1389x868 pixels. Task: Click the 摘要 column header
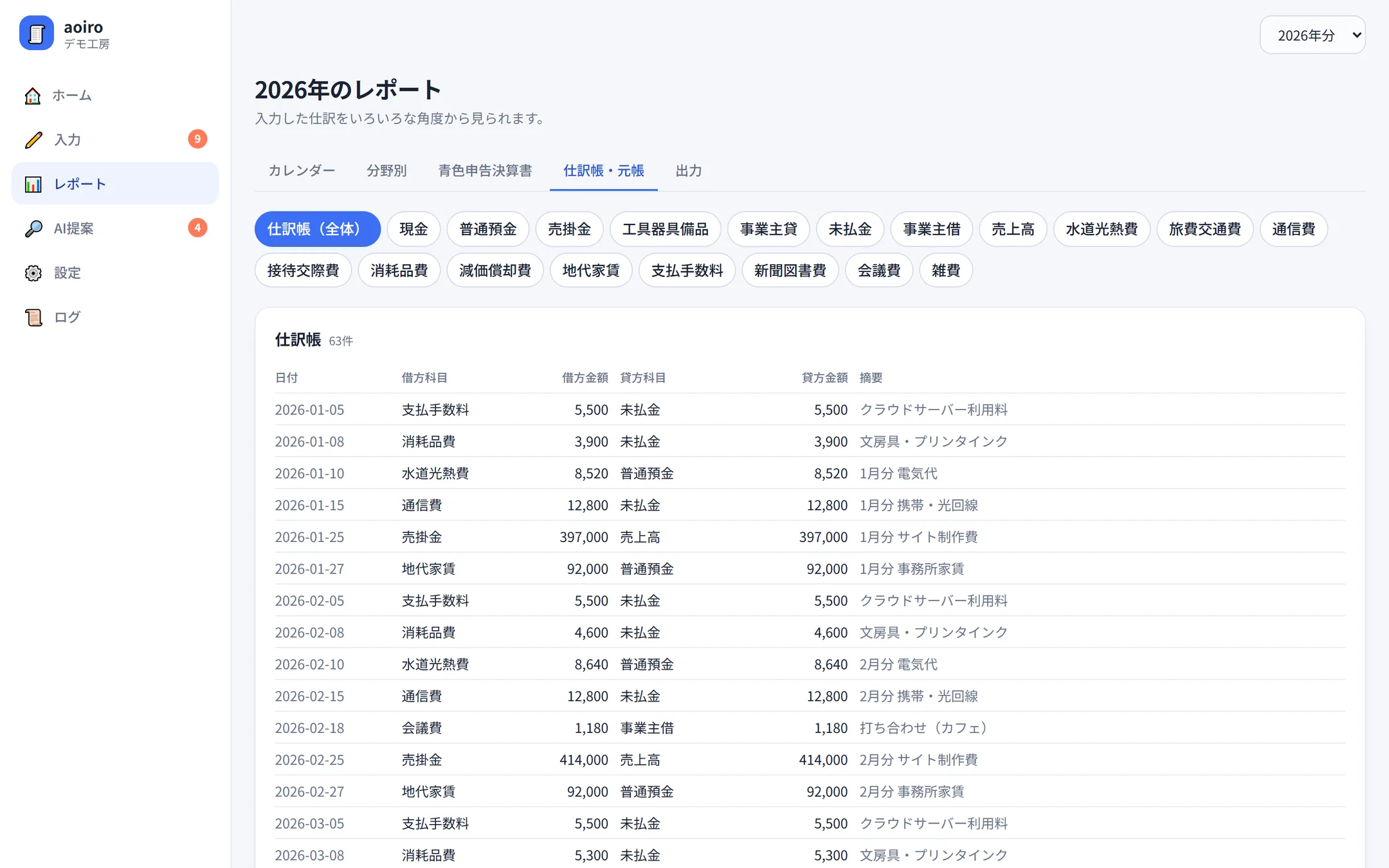871,377
